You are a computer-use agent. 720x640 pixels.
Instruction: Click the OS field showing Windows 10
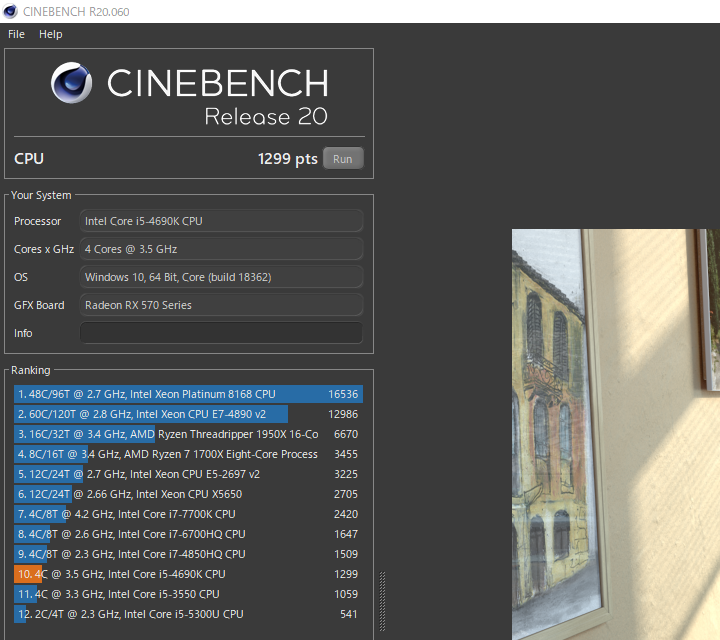(x=221, y=277)
